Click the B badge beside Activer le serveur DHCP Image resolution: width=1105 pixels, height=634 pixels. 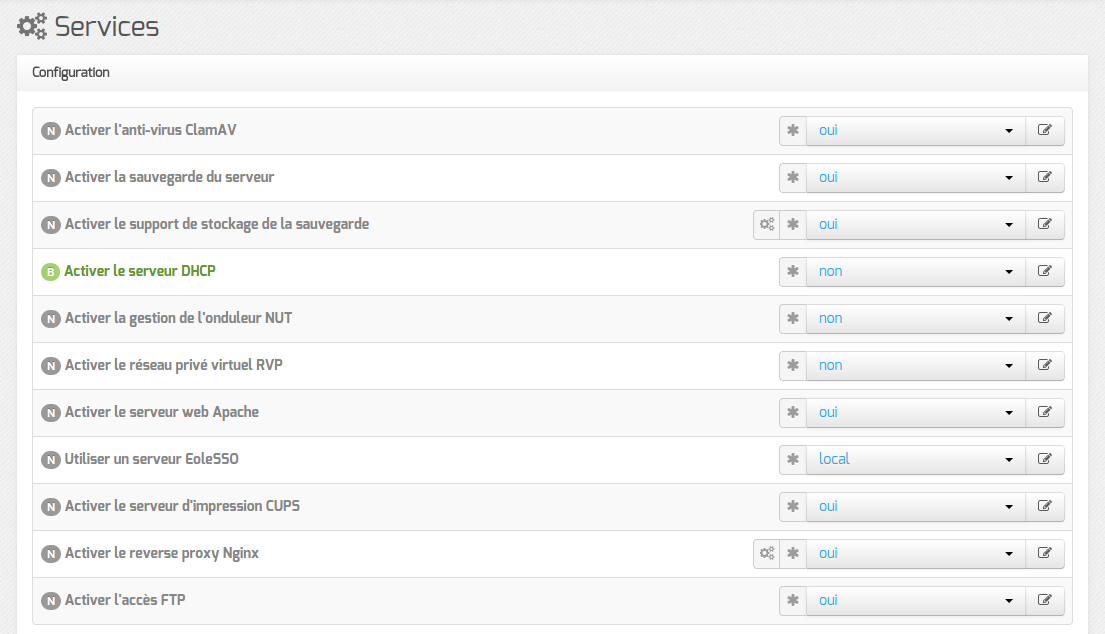(50, 272)
